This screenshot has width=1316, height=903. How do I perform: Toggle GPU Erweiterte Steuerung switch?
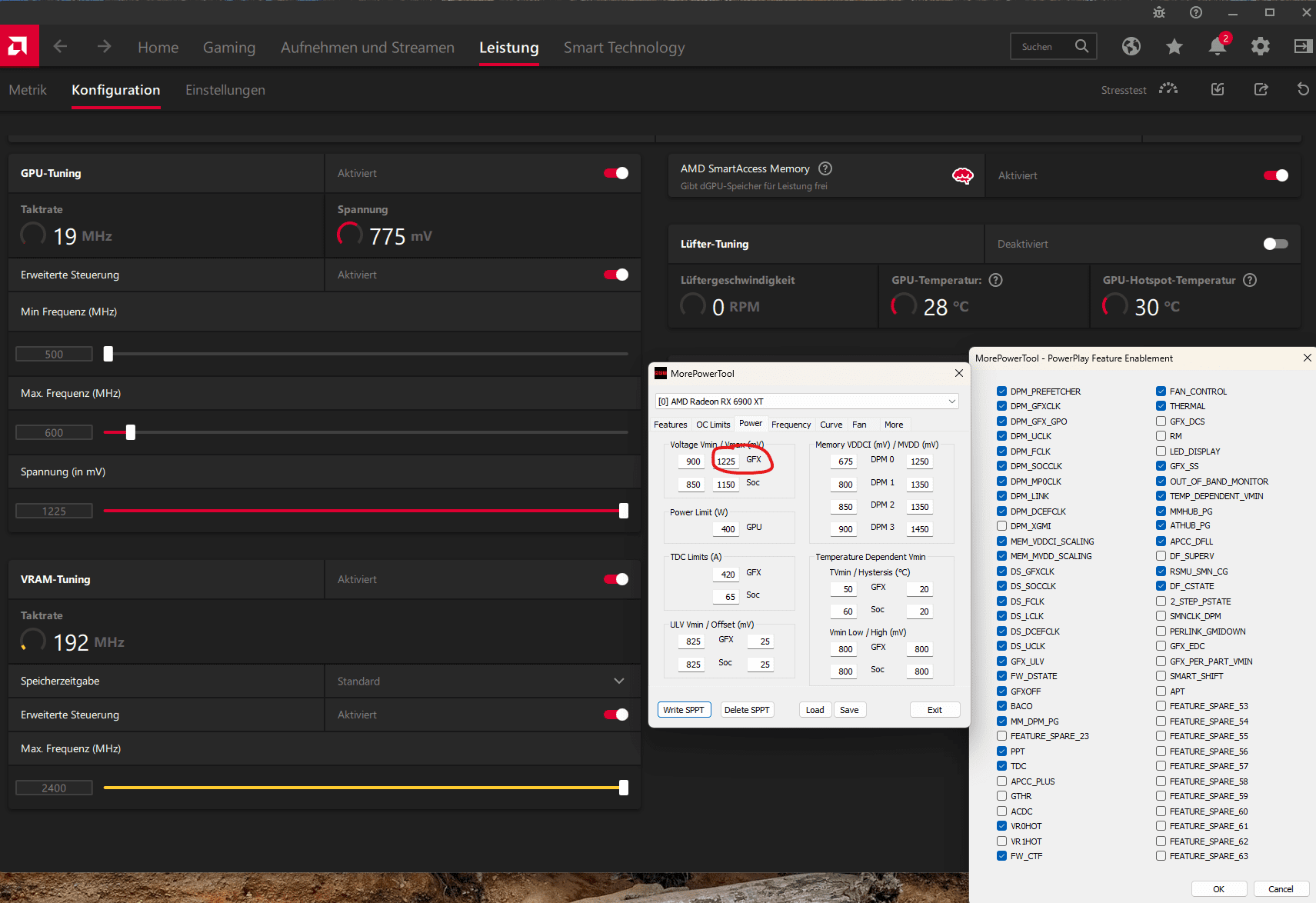[616, 275]
